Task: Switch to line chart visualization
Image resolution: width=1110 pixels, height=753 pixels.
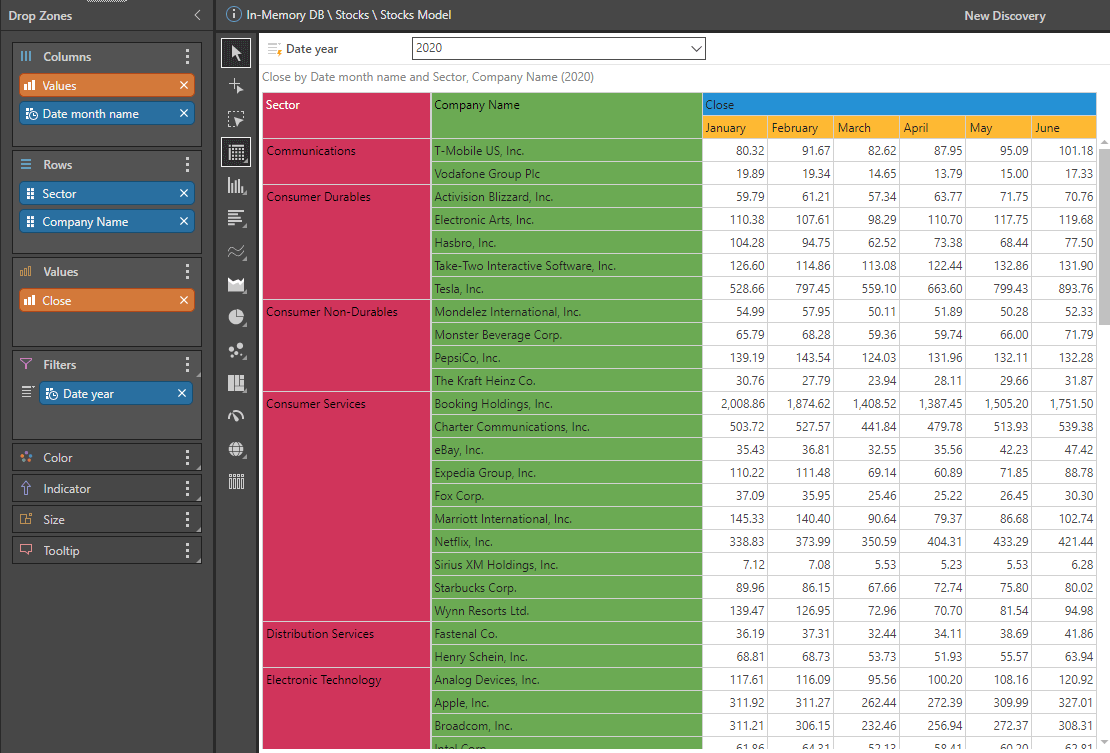Action: coord(236,251)
